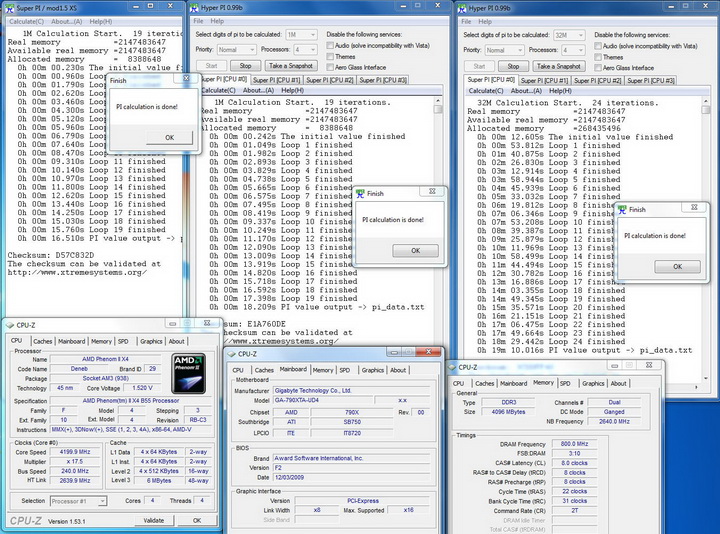The height and width of the screenshot is (534, 720).
Task: Click the GA-790XTA-UD4 model field
Action: (x=323, y=400)
